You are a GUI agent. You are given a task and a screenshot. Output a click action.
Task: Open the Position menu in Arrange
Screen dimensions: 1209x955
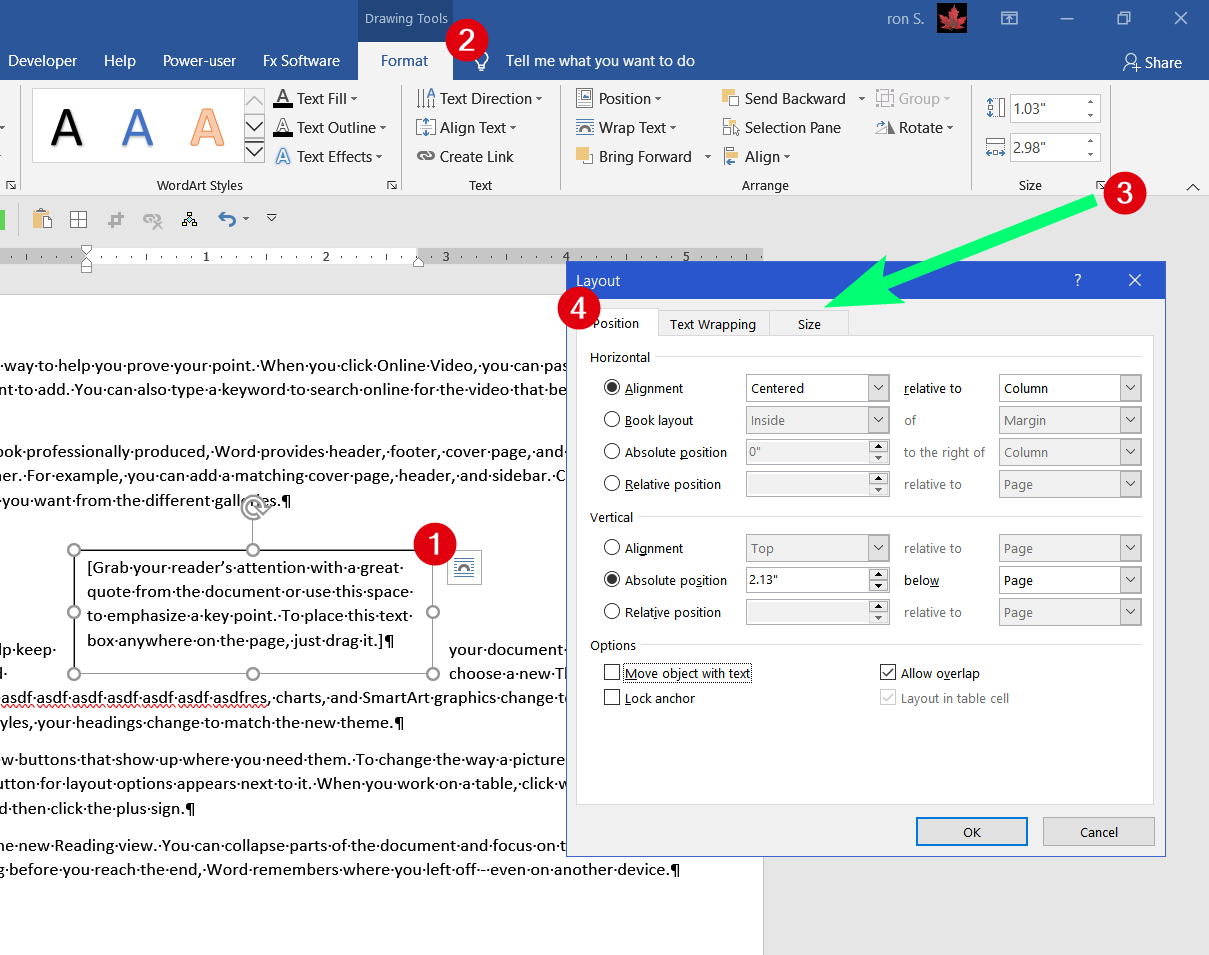pyautogui.click(x=618, y=98)
